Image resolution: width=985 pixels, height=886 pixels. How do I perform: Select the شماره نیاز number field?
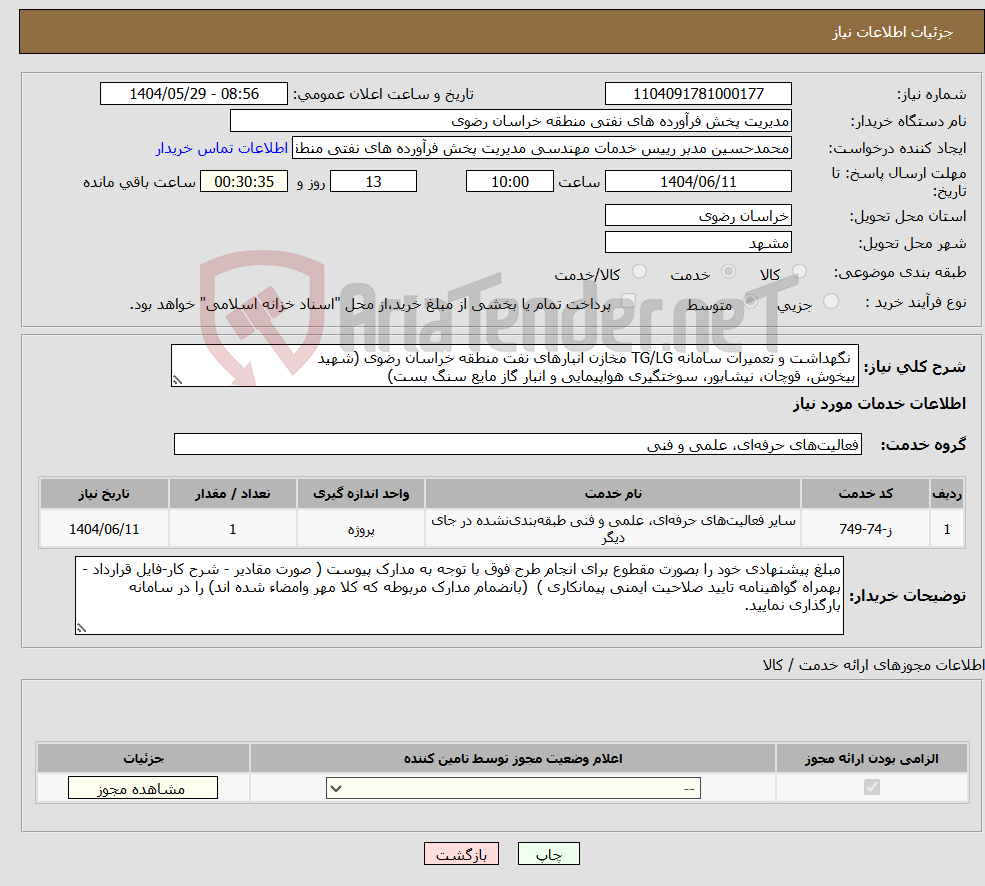697,93
